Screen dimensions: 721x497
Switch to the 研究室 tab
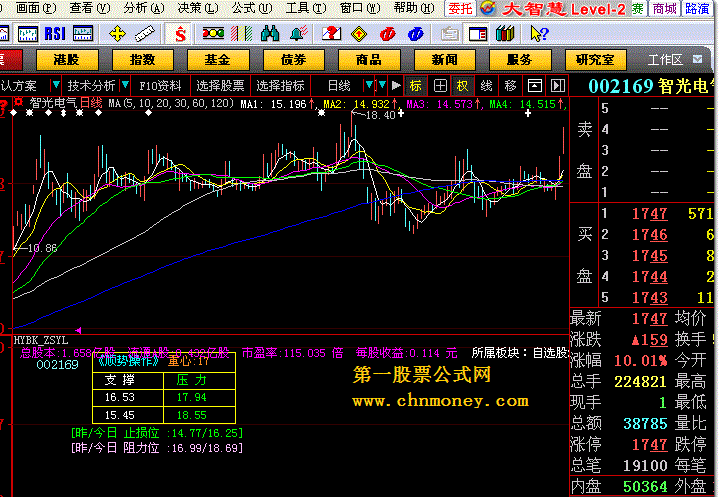[595, 60]
